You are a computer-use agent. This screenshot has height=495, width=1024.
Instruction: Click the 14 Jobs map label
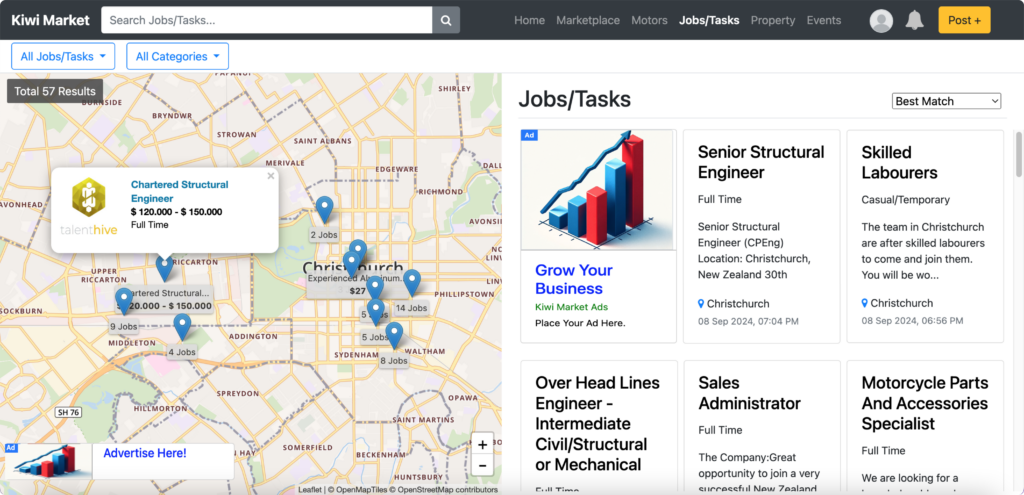click(411, 308)
